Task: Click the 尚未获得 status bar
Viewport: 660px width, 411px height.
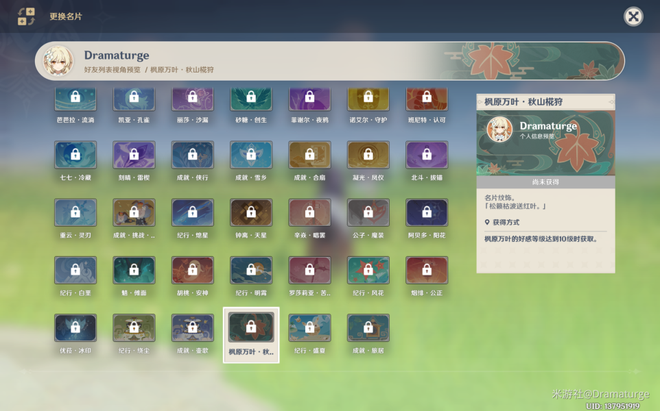Action: [x=546, y=182]
